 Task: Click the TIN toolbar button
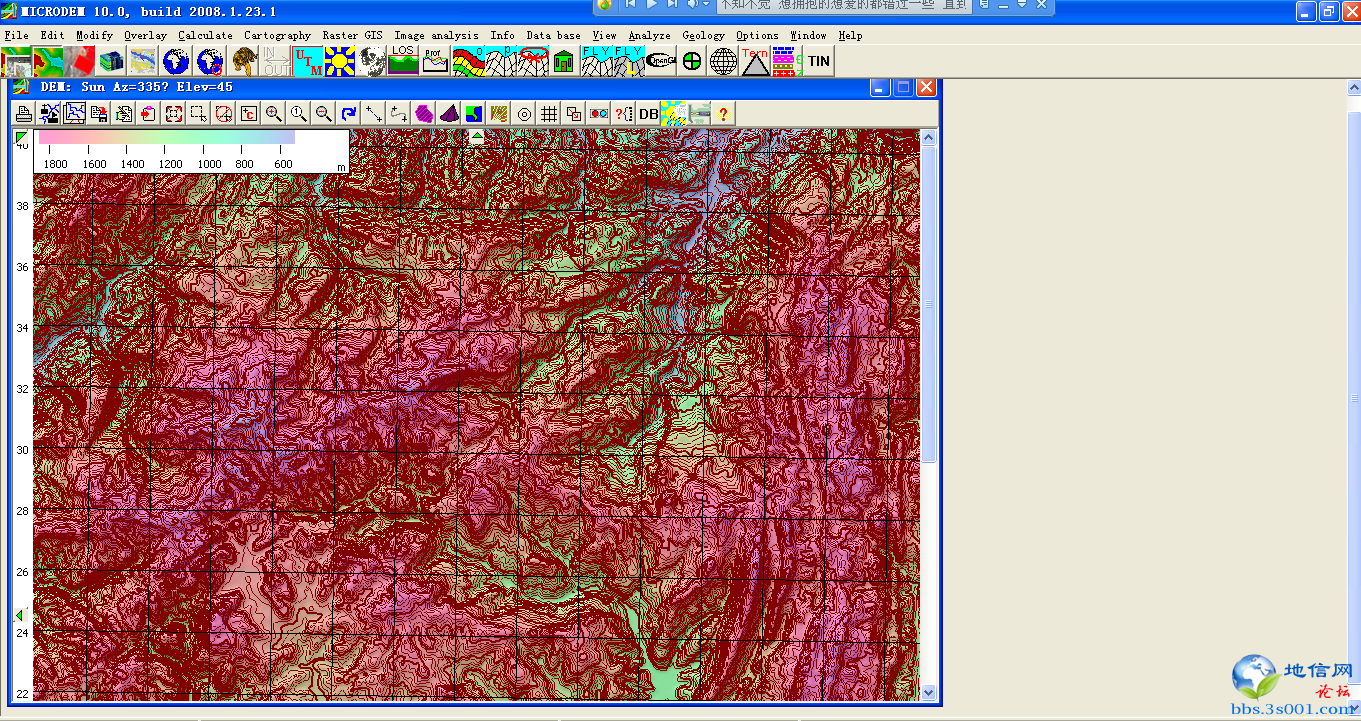click(x=819, y=61)
